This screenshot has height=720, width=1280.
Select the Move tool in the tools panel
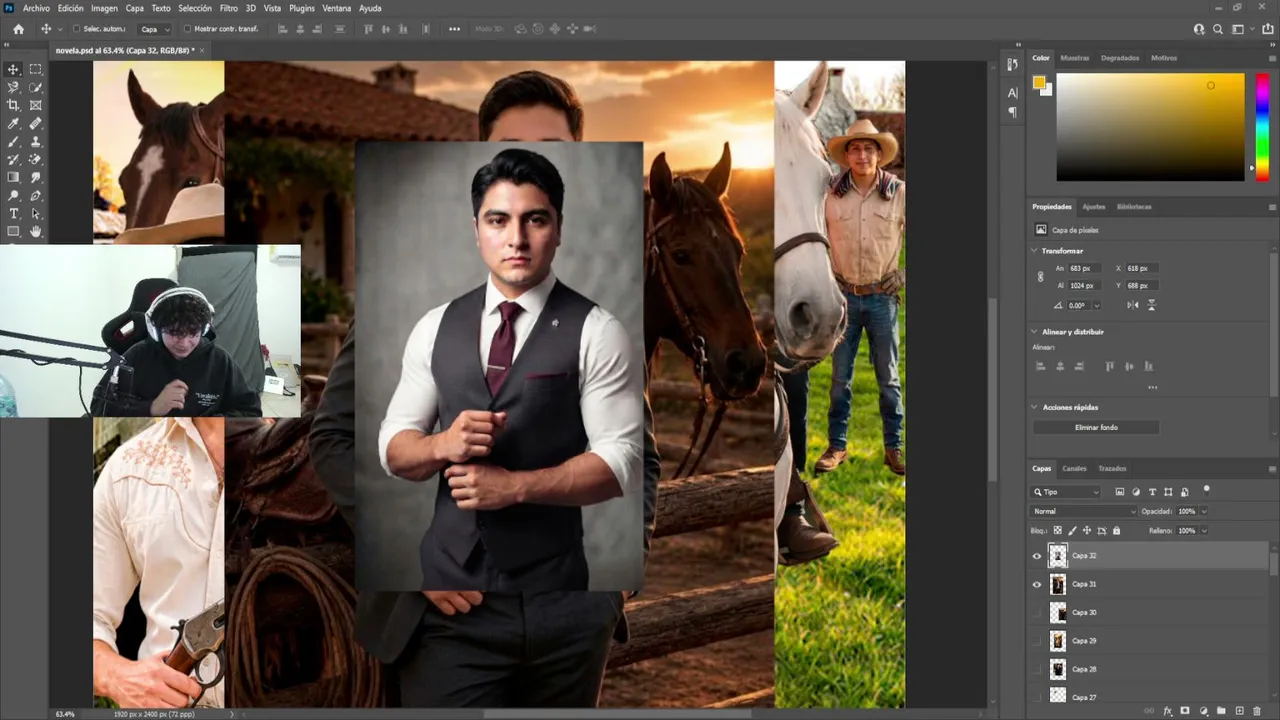14,69
